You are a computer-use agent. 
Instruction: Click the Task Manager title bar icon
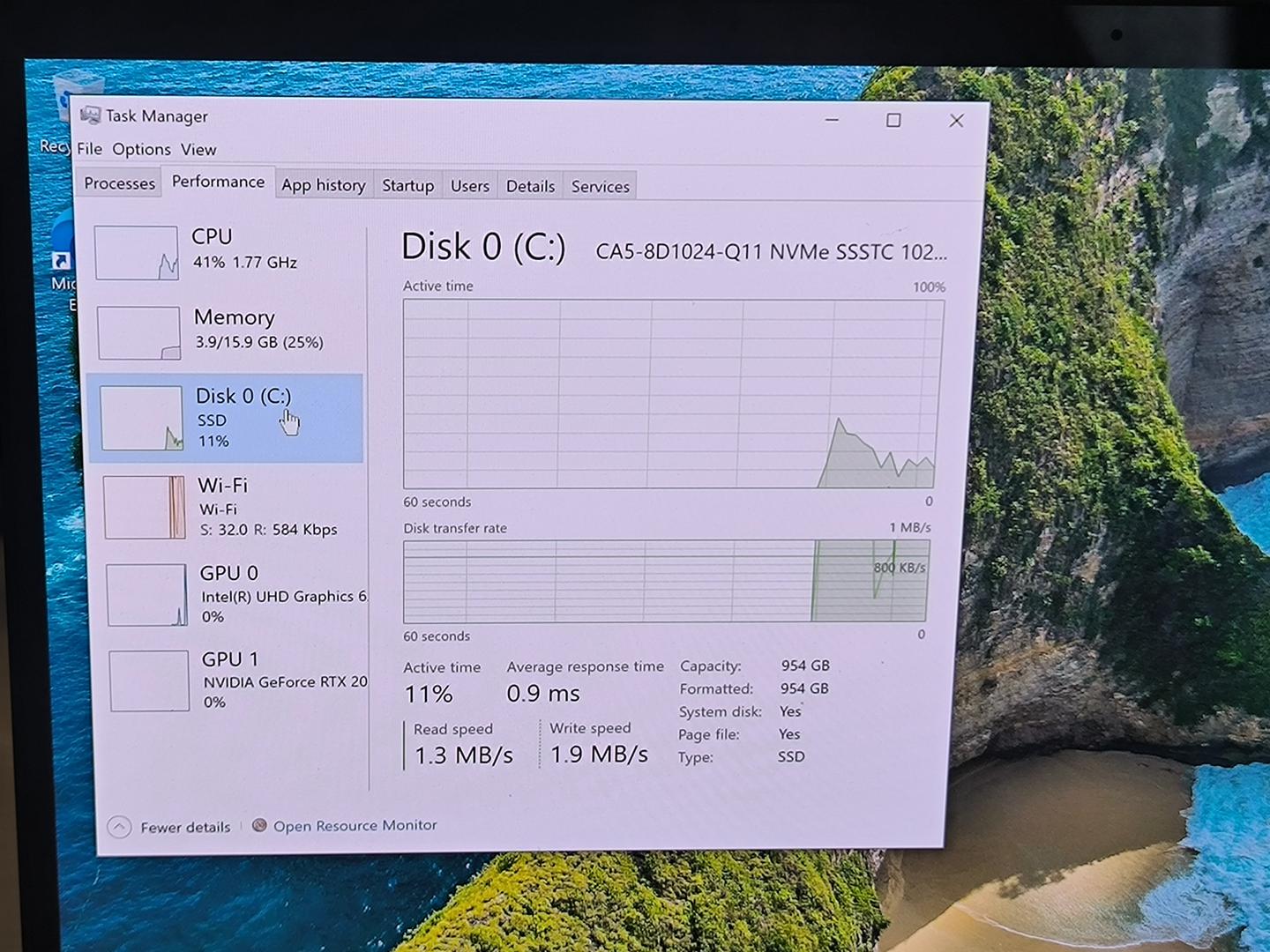click(x=90, y=115)
